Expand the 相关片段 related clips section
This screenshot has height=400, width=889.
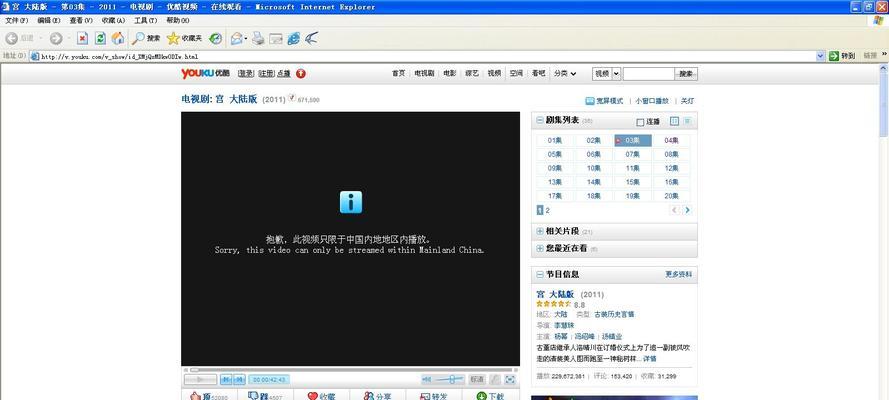539,231
